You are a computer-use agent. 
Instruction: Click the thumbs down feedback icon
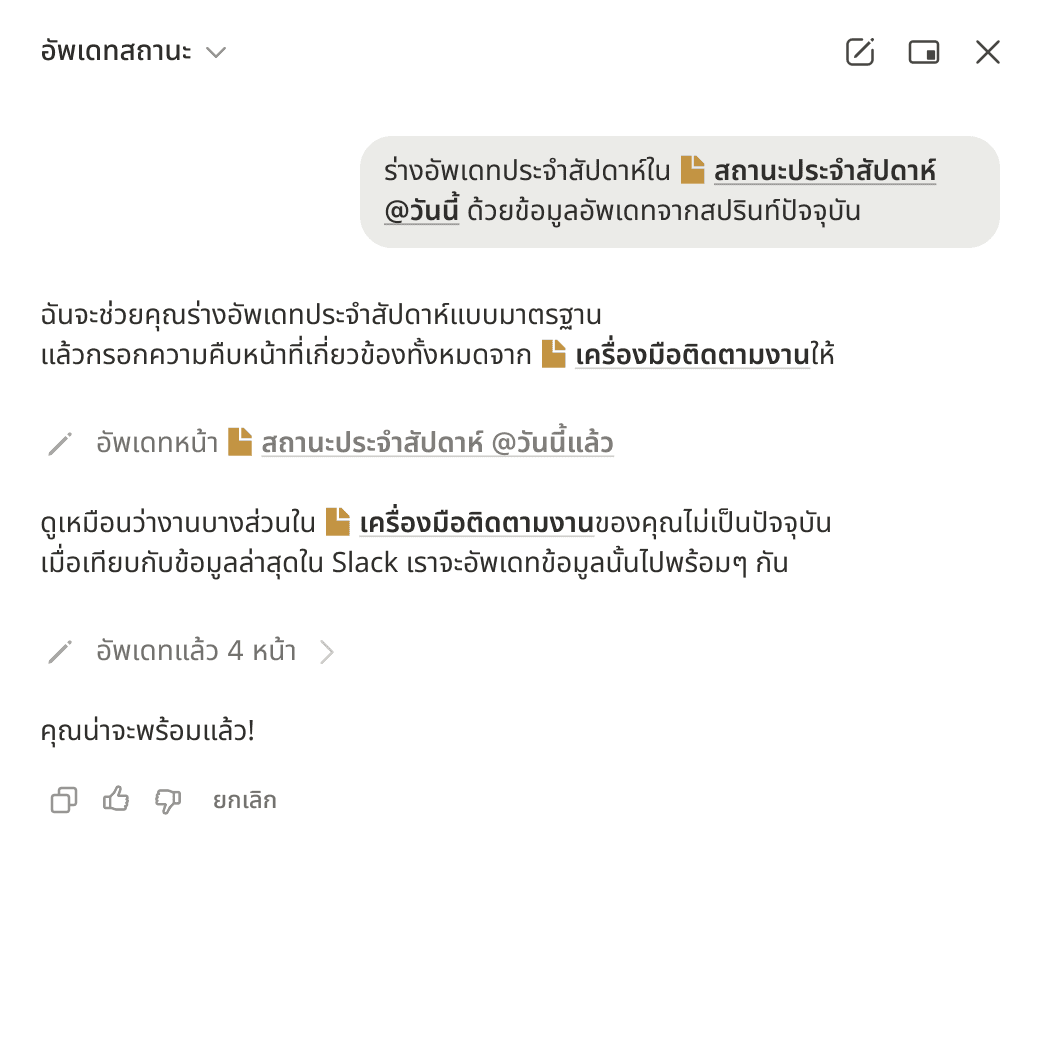[168, 800]
